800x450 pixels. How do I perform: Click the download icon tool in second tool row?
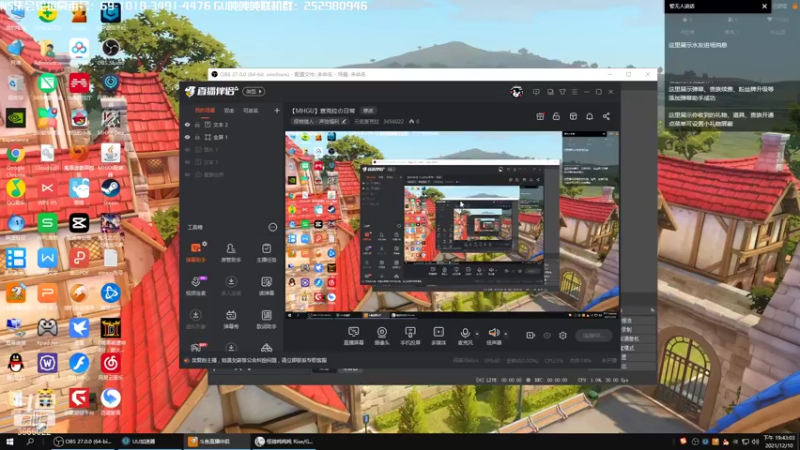(231, 286)
